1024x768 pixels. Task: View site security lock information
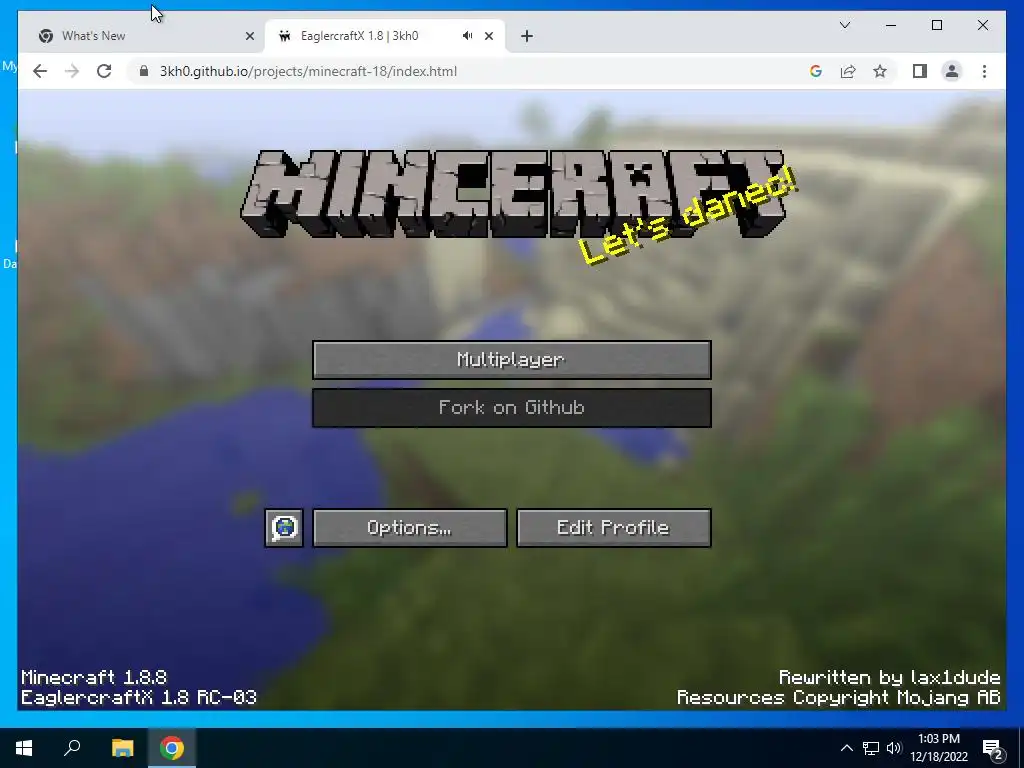tap(144, 71)
